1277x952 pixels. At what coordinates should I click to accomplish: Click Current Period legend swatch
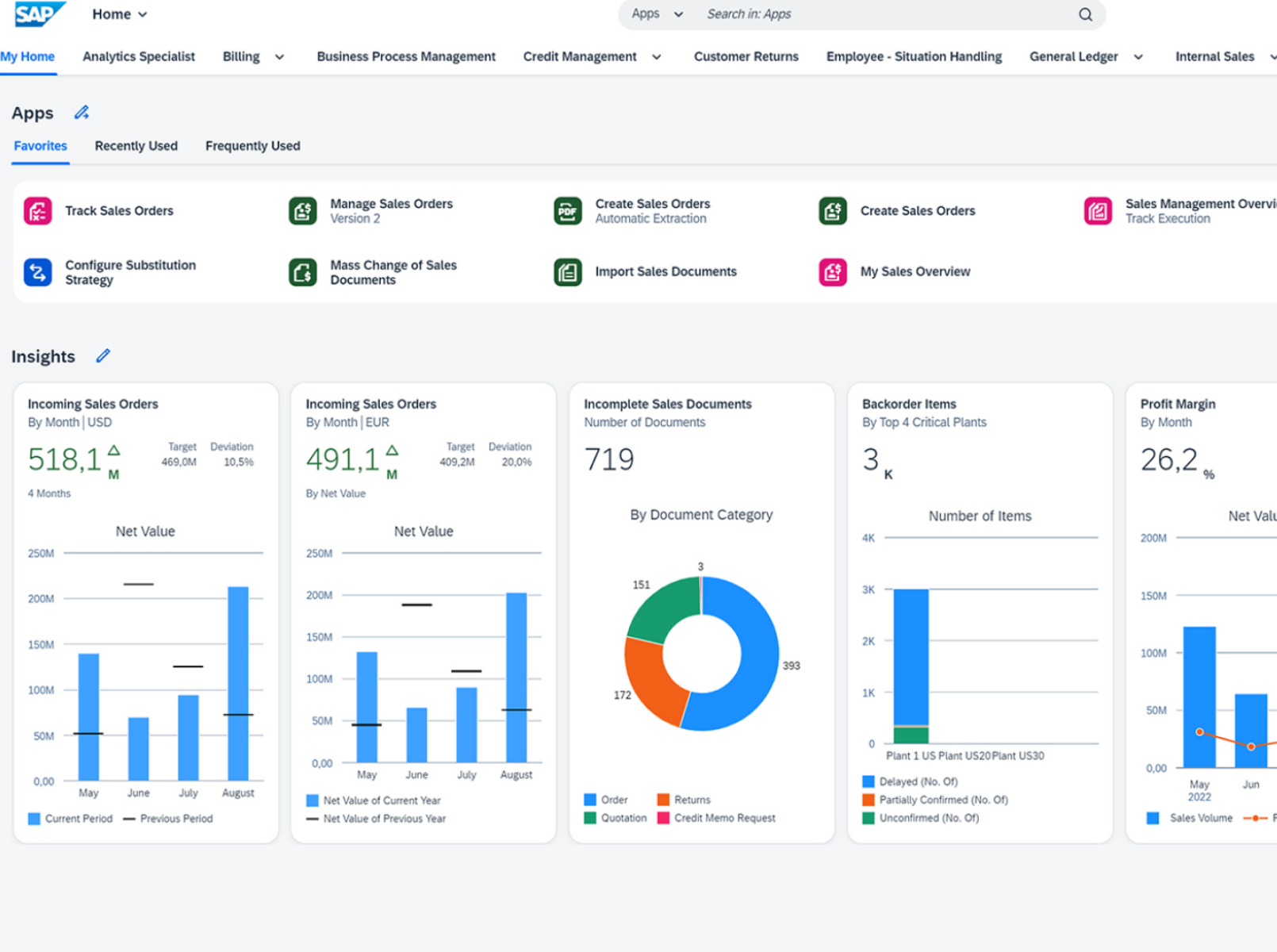click(x=34, y=819)
